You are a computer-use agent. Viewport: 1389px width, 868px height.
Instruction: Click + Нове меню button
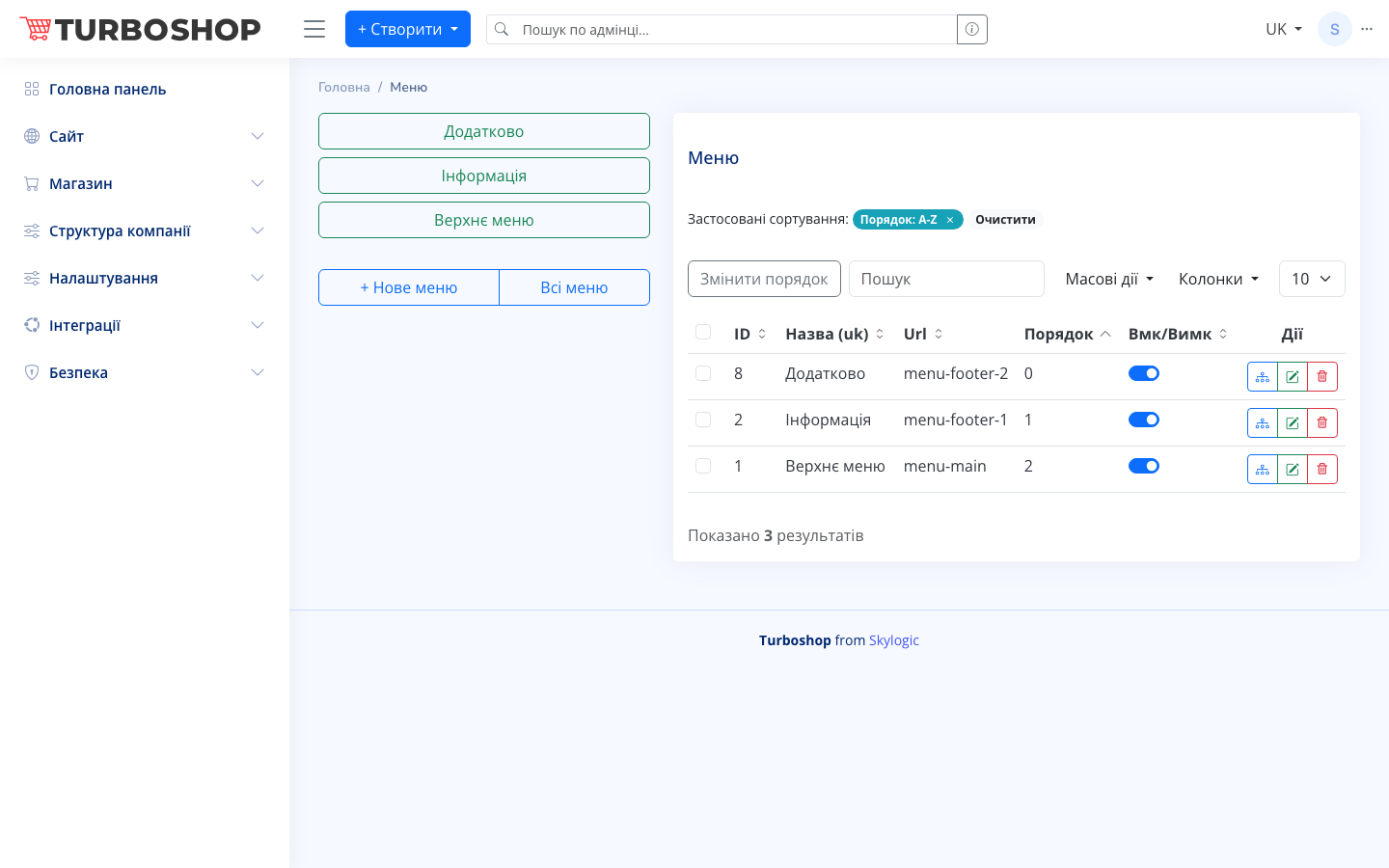[x=409, y=287]
